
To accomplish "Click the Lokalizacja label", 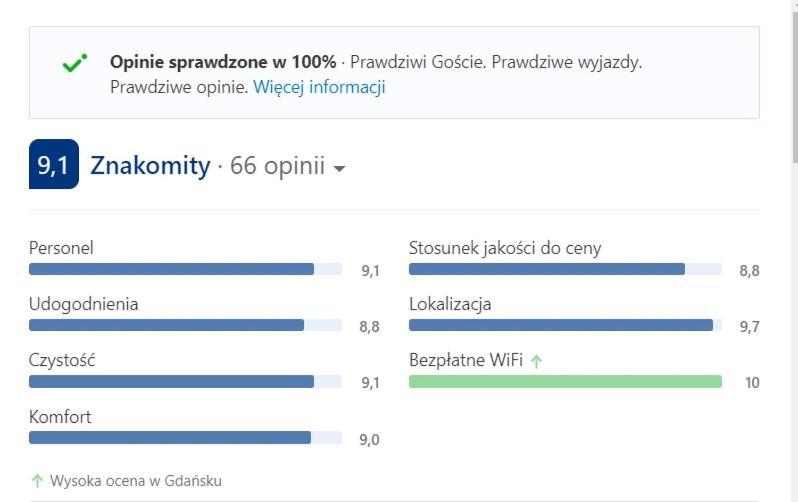I will point(450,304).
